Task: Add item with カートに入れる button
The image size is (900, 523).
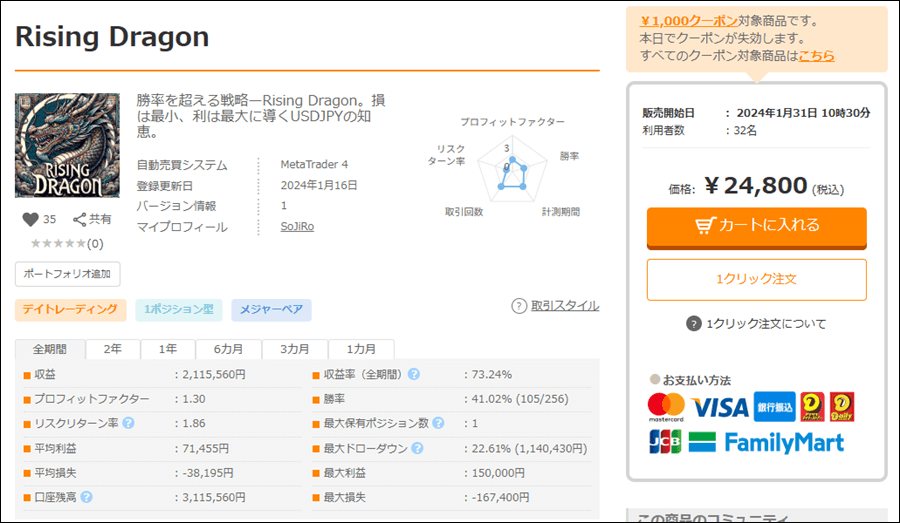Action: pyautogui.click(x=756, y=226)
